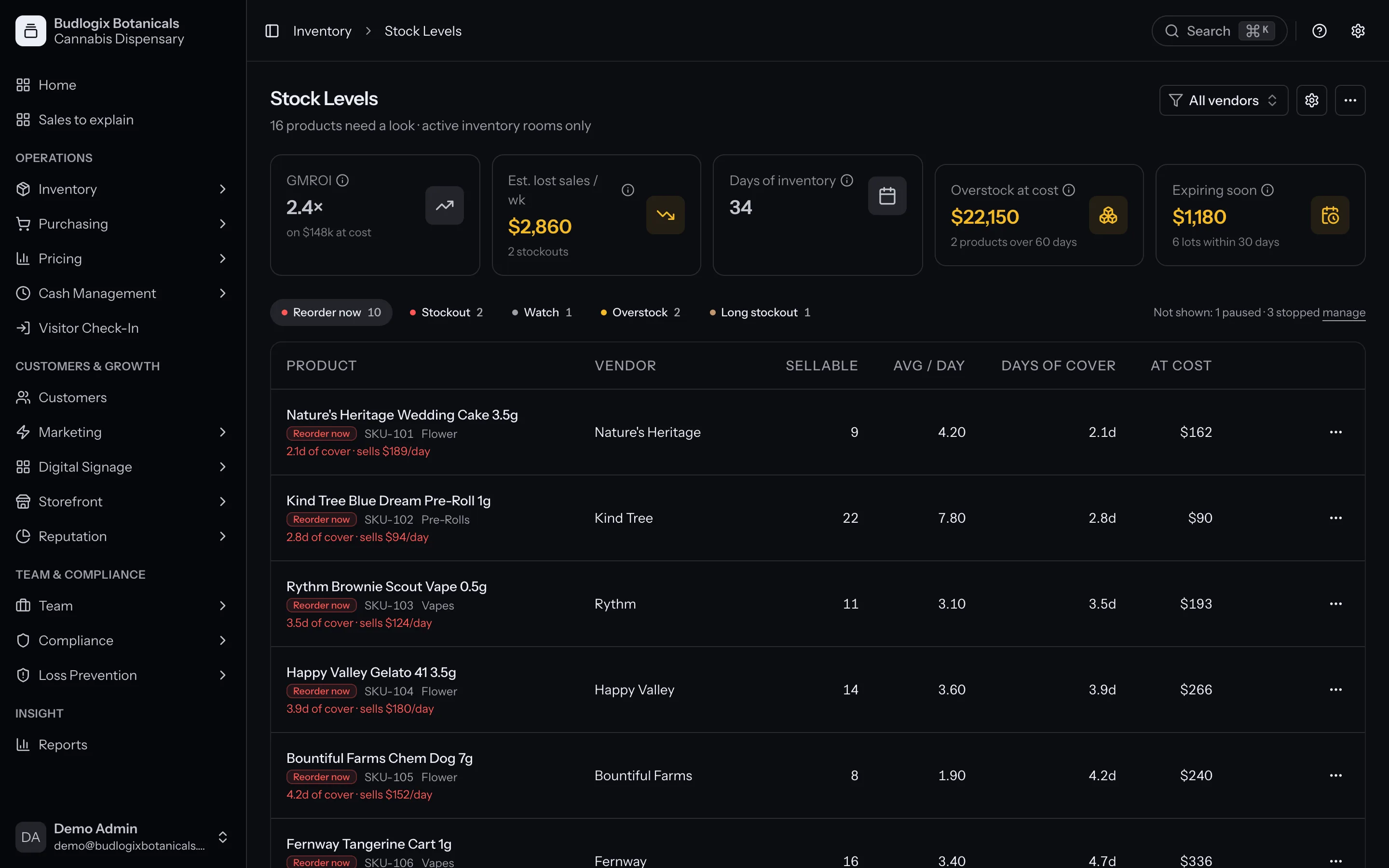Open row actions for Kind Tree Blue Dream
The height and width of the screenshot is (868, 1389).
pos(1335,518)
